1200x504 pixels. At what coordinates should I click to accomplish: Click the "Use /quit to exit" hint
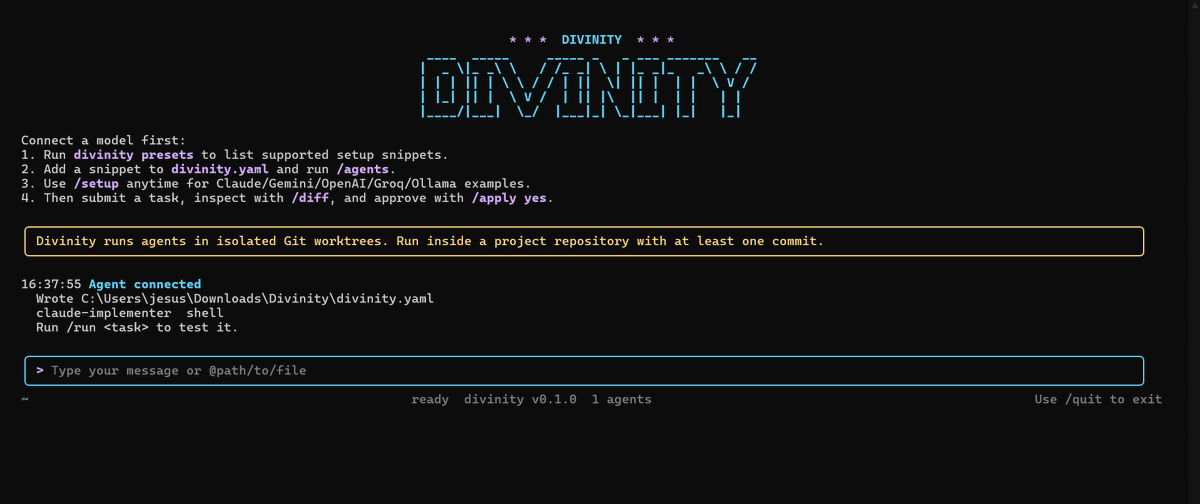click(1098, 399)
